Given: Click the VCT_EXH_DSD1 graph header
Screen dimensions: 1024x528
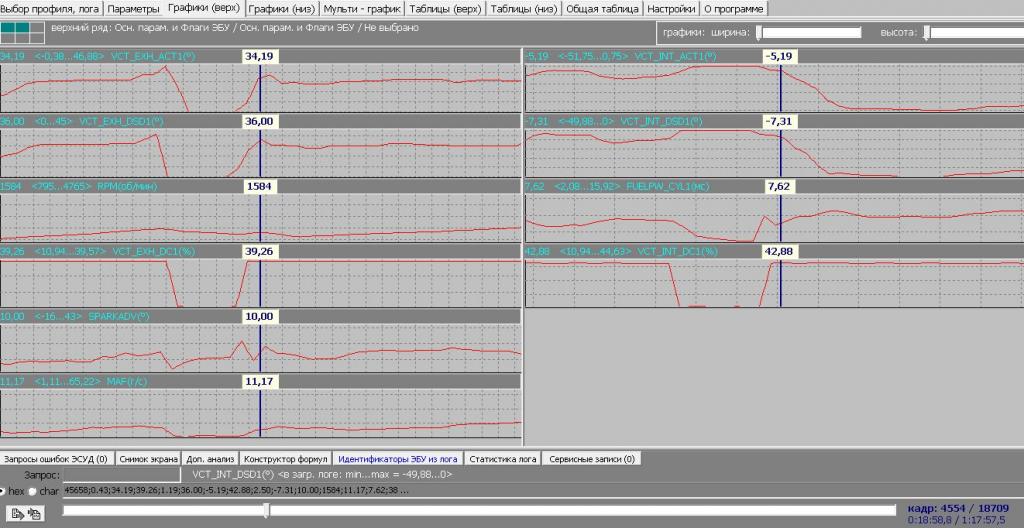Looking at the screenshot, I should (x=260, y=122).
